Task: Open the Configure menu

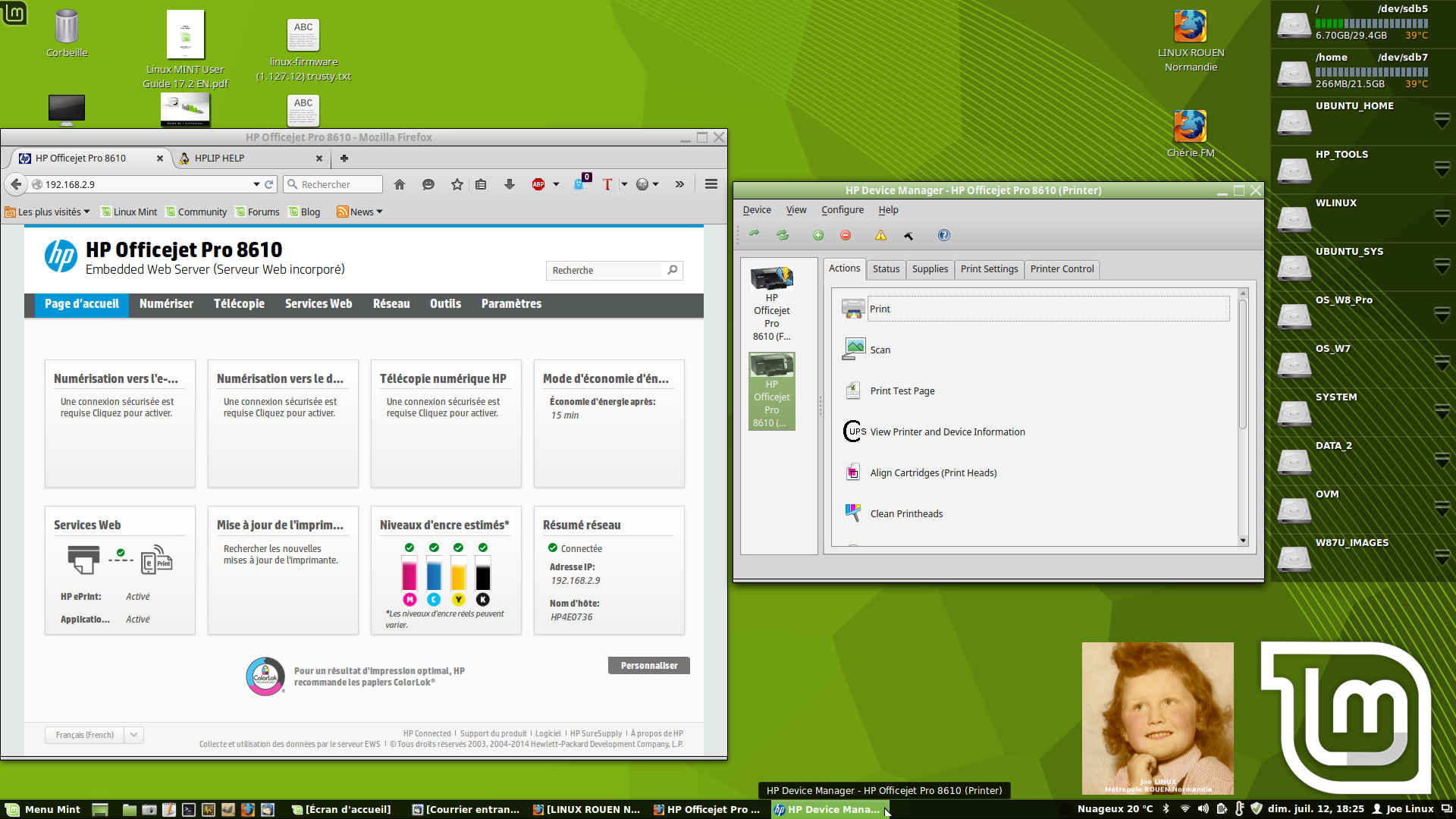Action: 843,210
